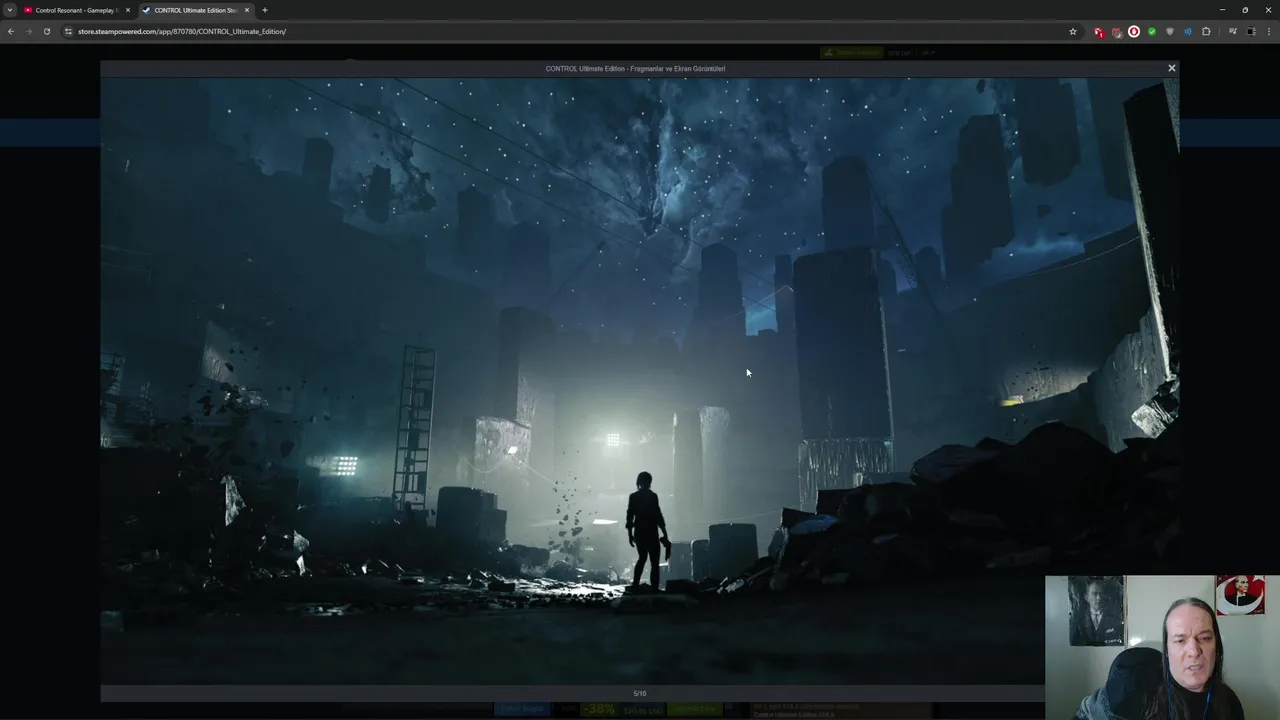
Task: Click the dimmed green add-to-cart button
Action: pos(693,709)
